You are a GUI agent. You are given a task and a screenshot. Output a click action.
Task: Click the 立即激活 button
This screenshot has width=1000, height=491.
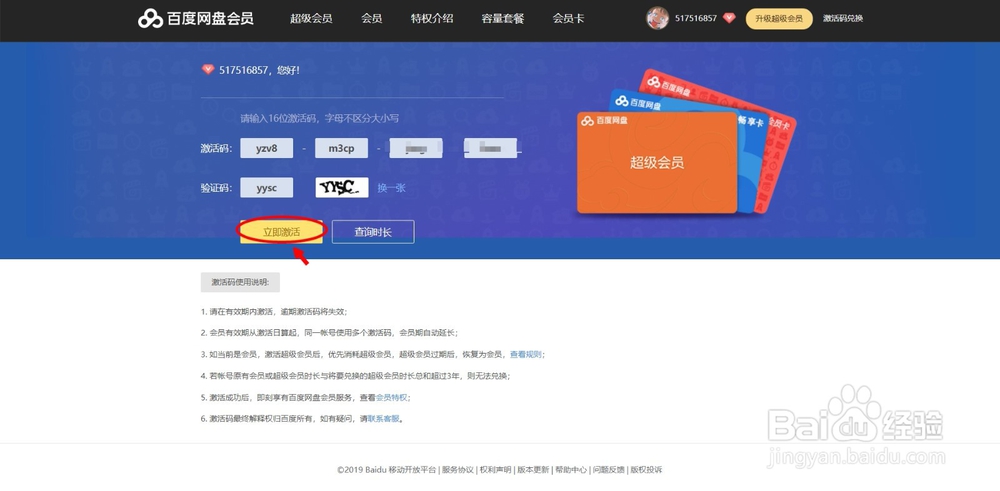[281, 232]
